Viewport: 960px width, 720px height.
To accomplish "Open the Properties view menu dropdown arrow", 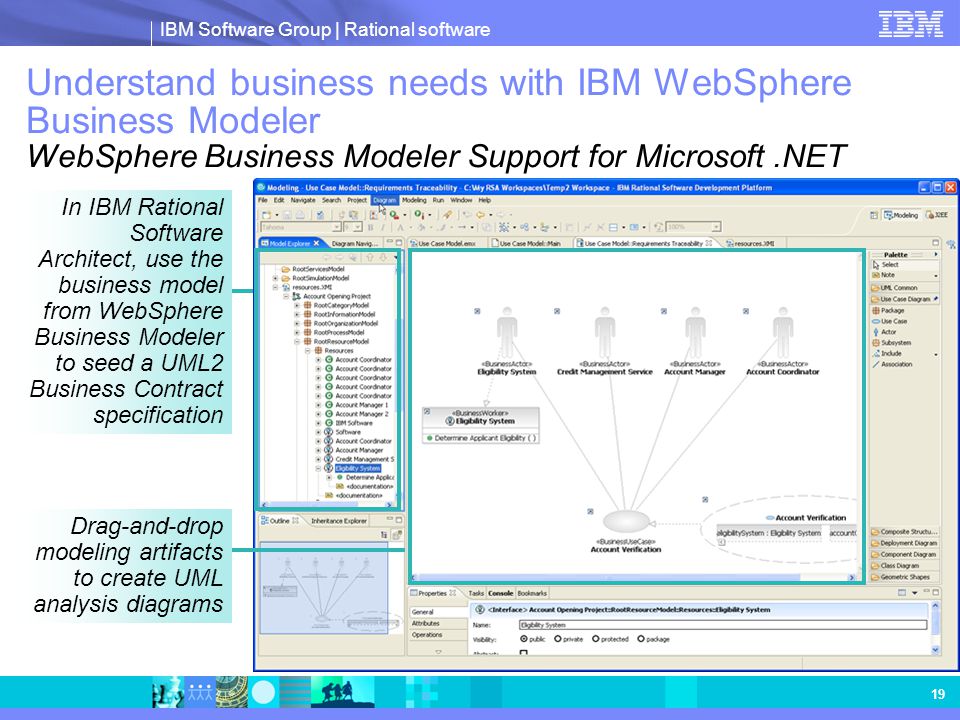I will coord(915,593).
